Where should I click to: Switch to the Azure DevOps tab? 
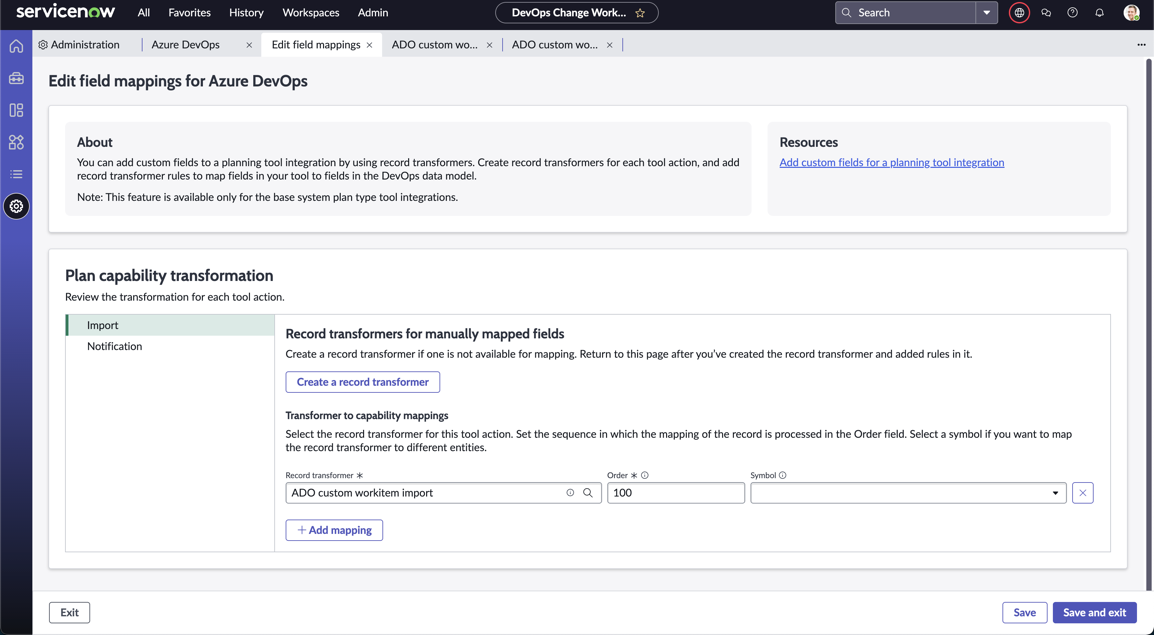tap(185, 45)
